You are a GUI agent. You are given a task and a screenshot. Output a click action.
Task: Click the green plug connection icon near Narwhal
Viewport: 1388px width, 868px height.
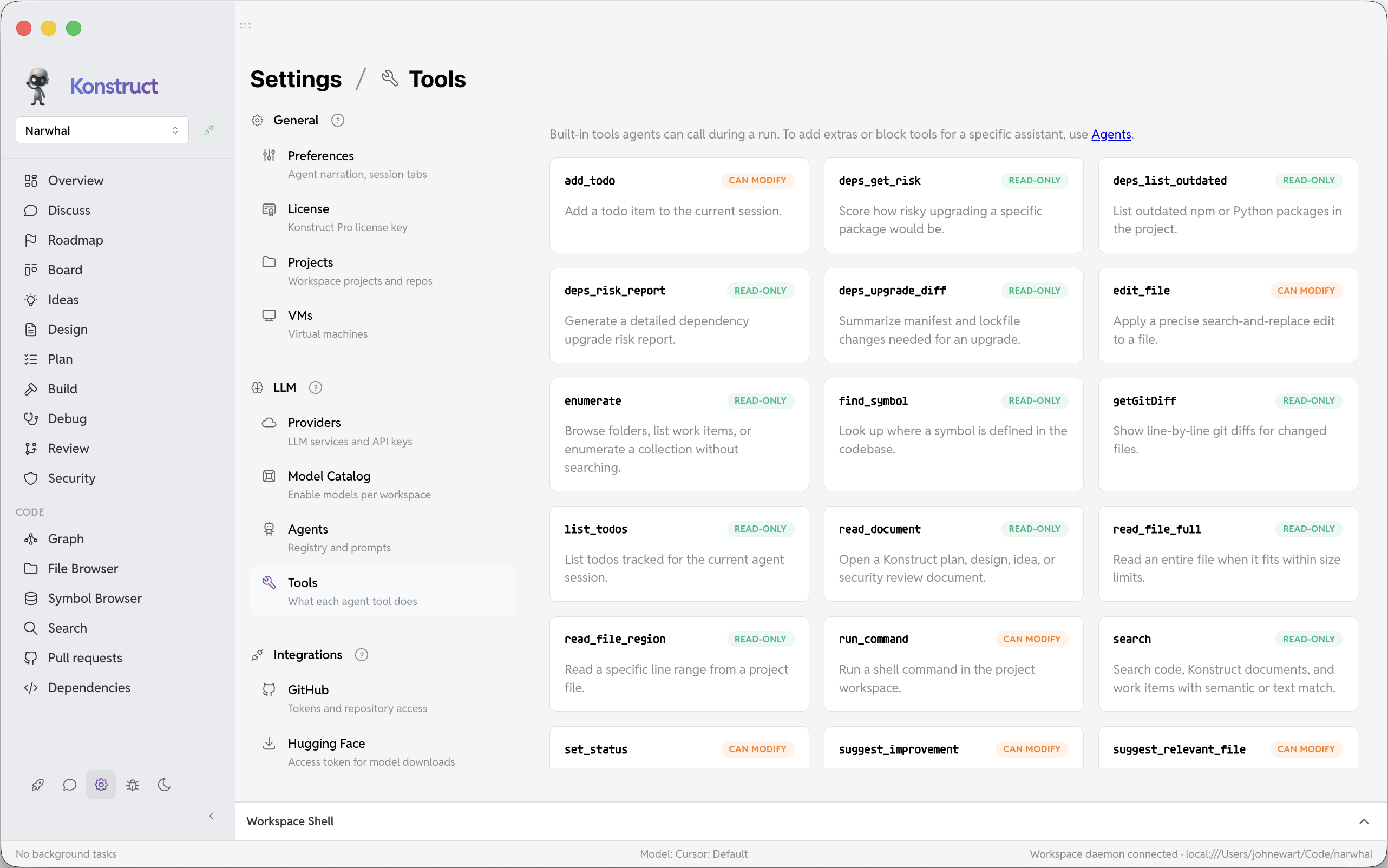pyautogui.click(x=209, y=130)
